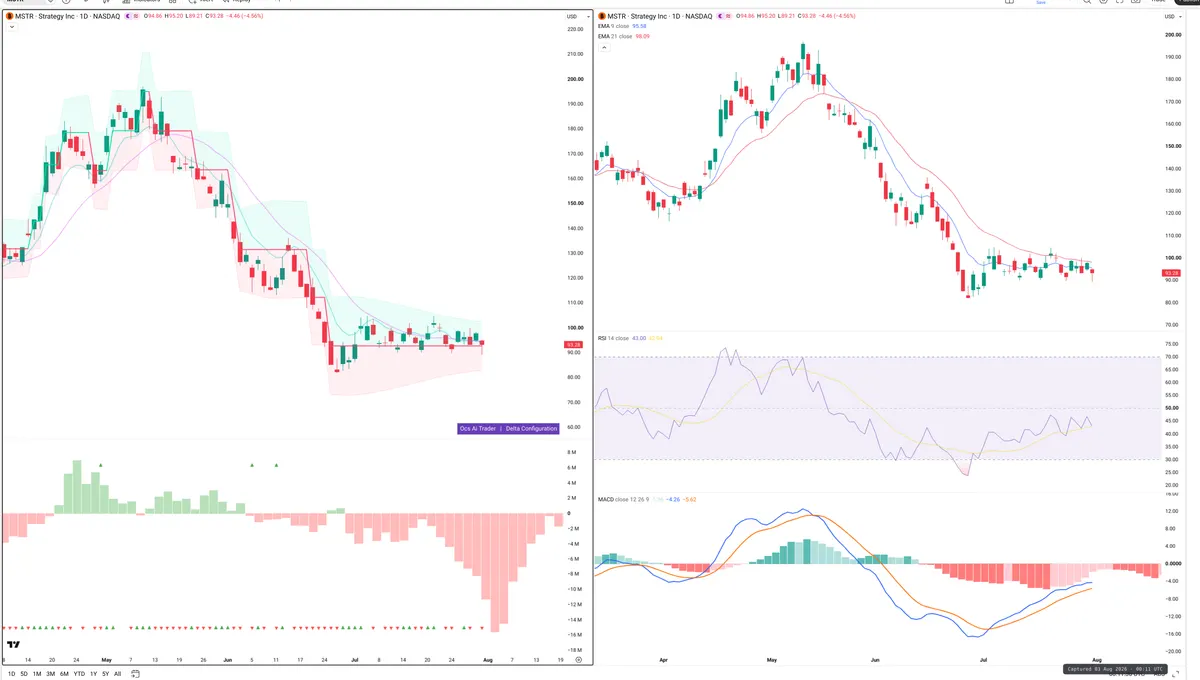The height and width of the screenshot is (680, 1200).
Task: Open TradingView logo on left chart
Action: pos(14,645)
